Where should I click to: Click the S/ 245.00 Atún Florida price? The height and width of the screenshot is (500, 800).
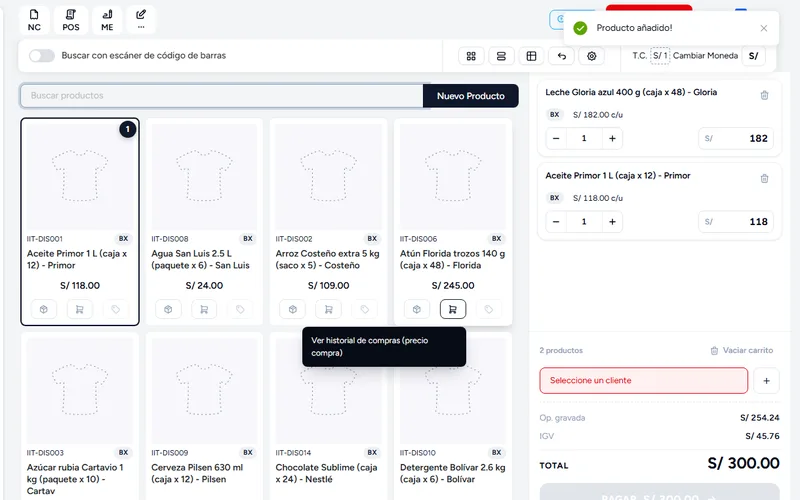pos(453,286)
